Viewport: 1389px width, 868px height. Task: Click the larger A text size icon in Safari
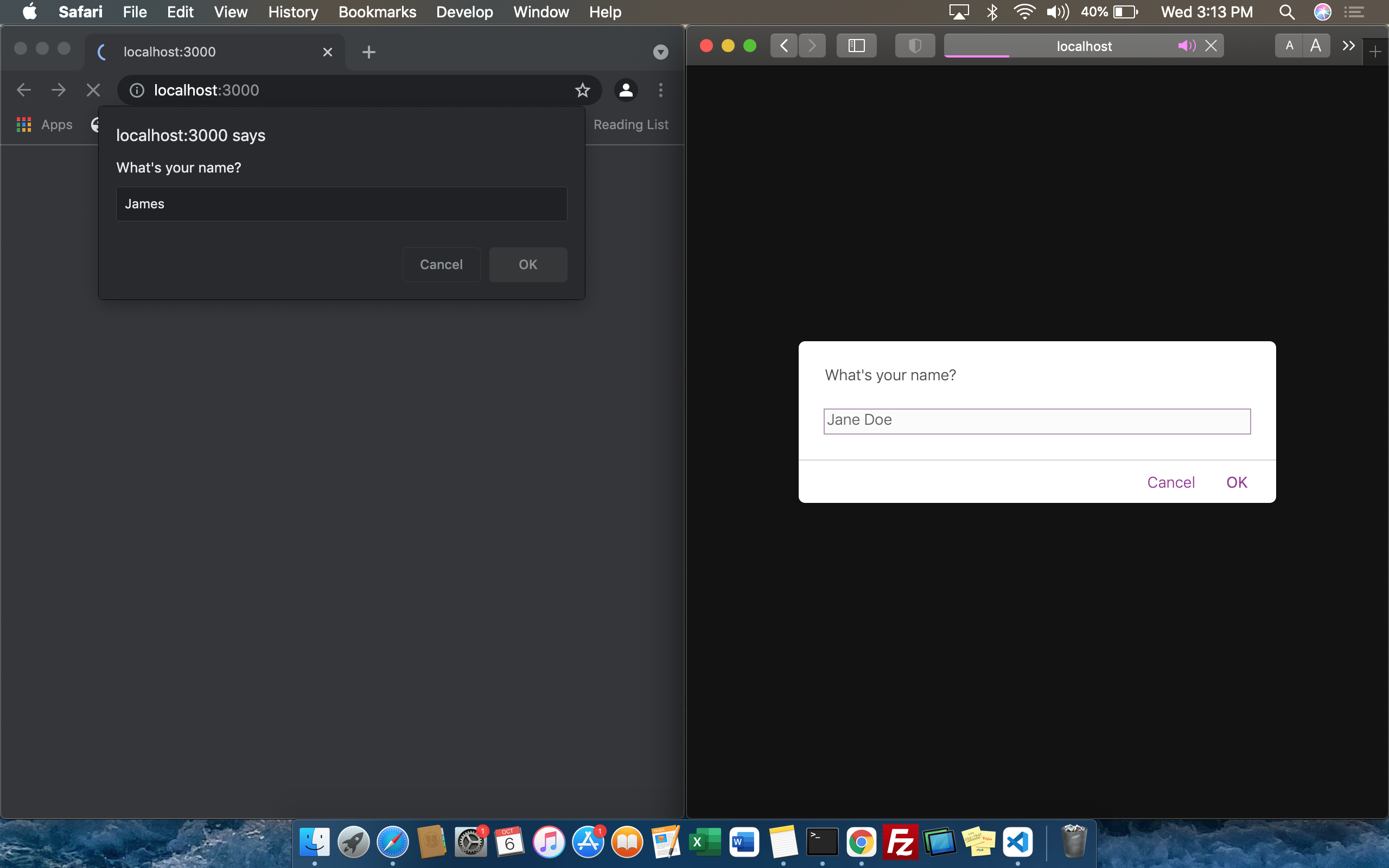tap(1316, 46)
